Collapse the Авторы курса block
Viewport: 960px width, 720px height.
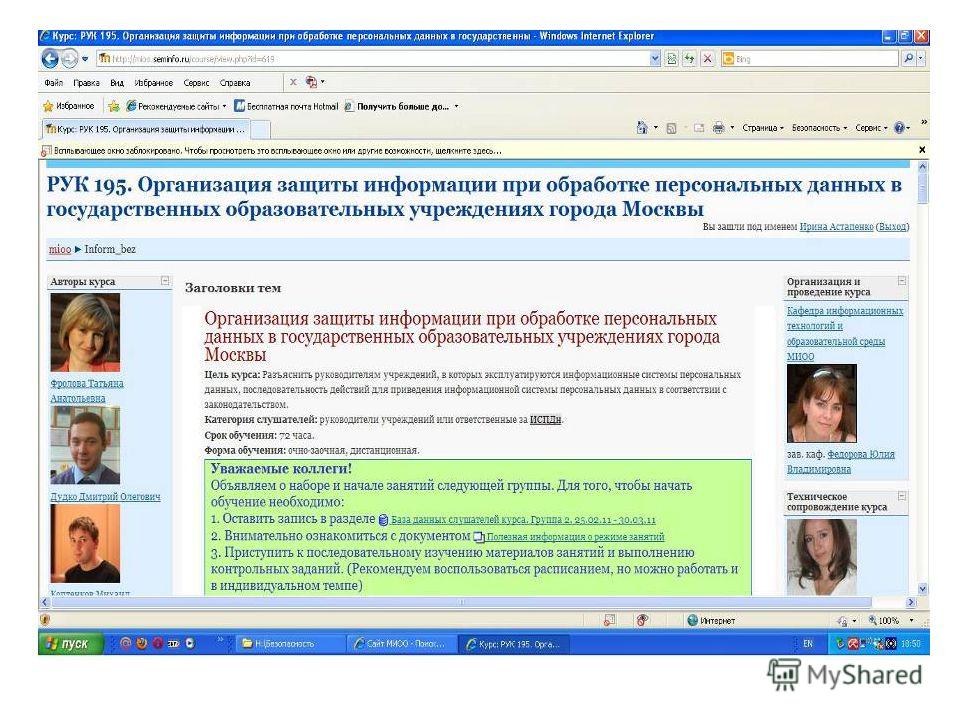[165, 281]
